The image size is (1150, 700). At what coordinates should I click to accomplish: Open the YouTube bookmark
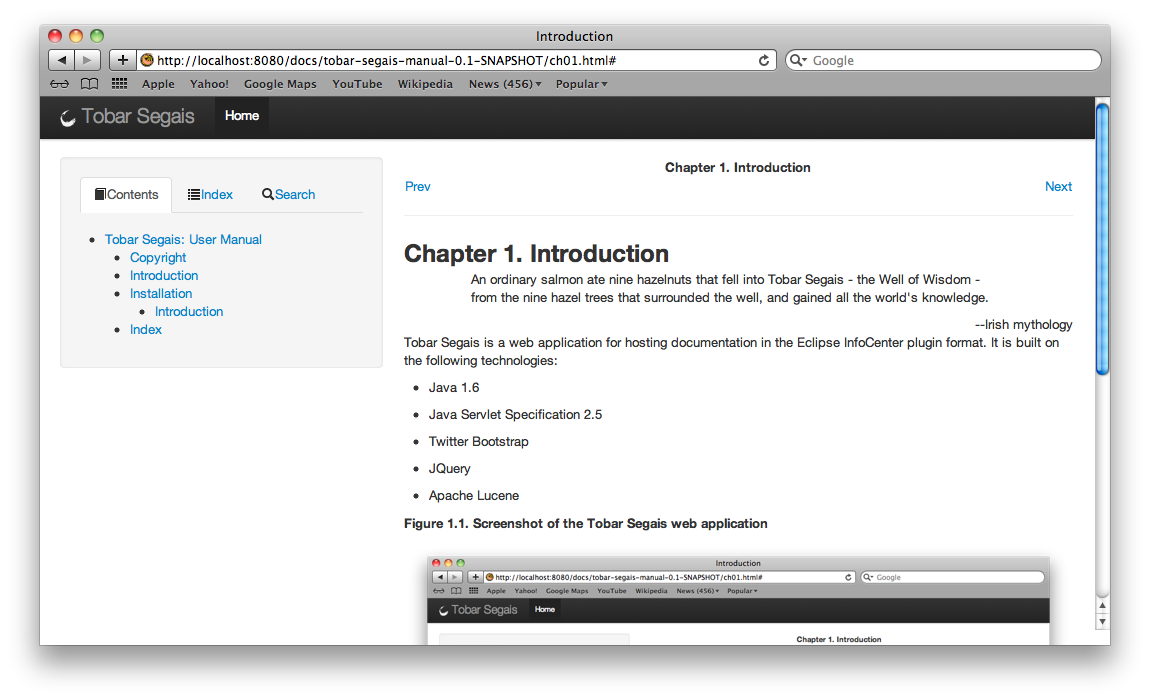(x=357, y=84)
